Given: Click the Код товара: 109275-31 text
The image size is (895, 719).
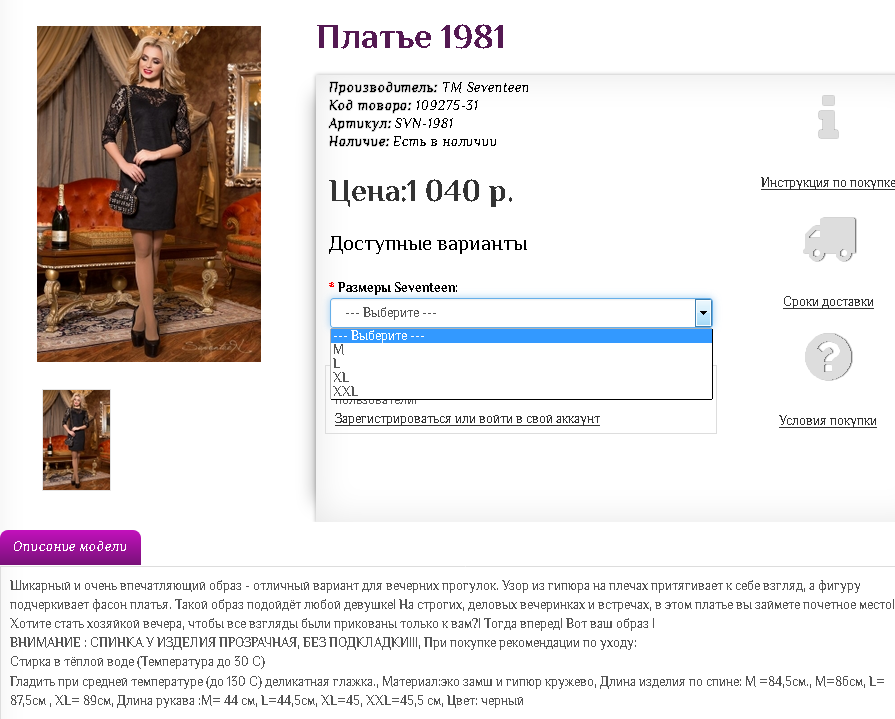Looking at the screenshot, I should click(404, 105).
